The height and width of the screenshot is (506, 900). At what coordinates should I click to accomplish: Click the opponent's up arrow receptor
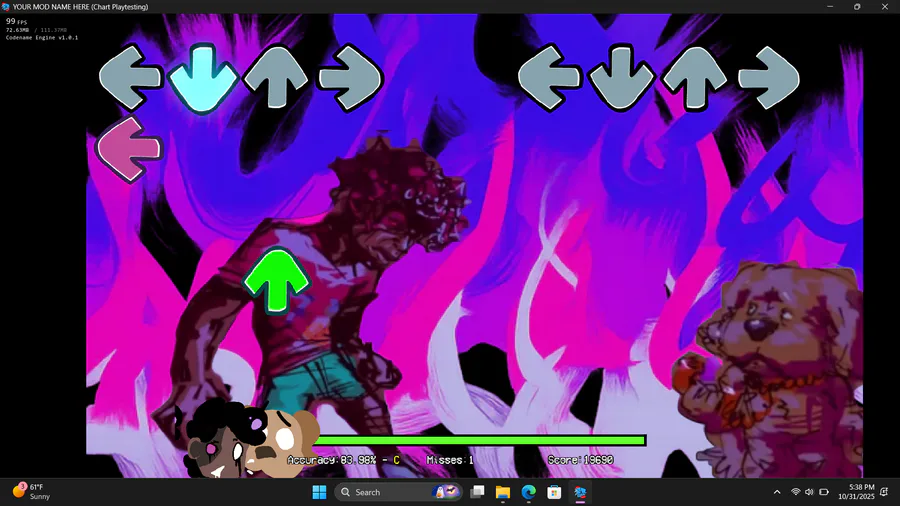pyautogui.click(x=277, y=77)
